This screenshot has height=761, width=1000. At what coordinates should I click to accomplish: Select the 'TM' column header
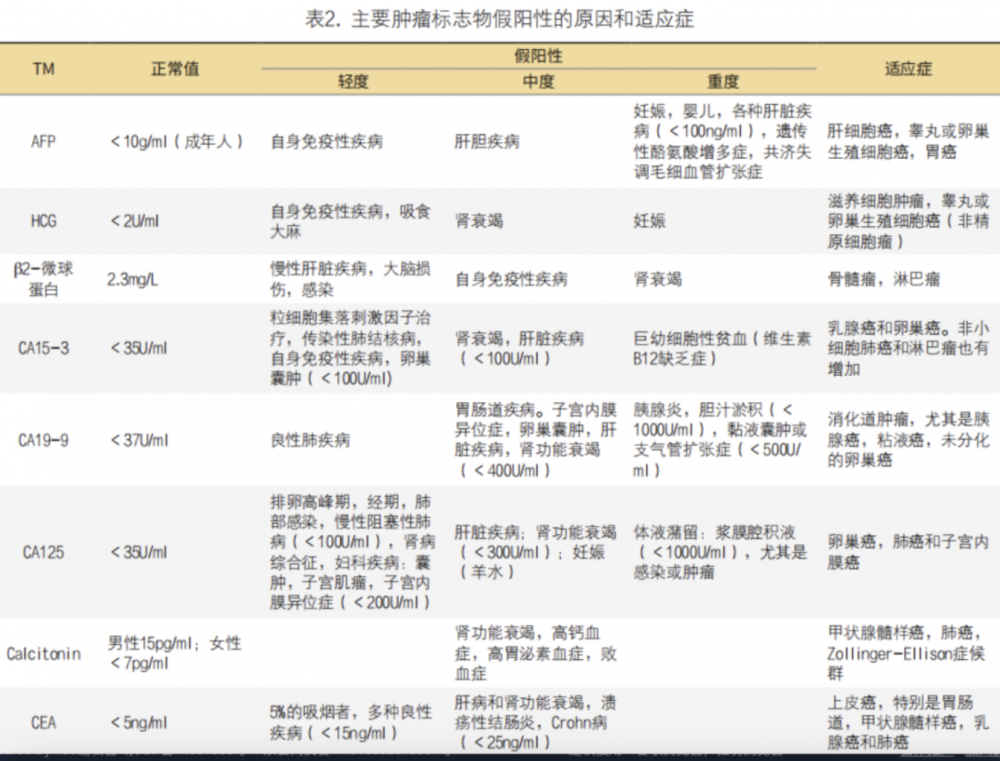[x=43, y=69]
